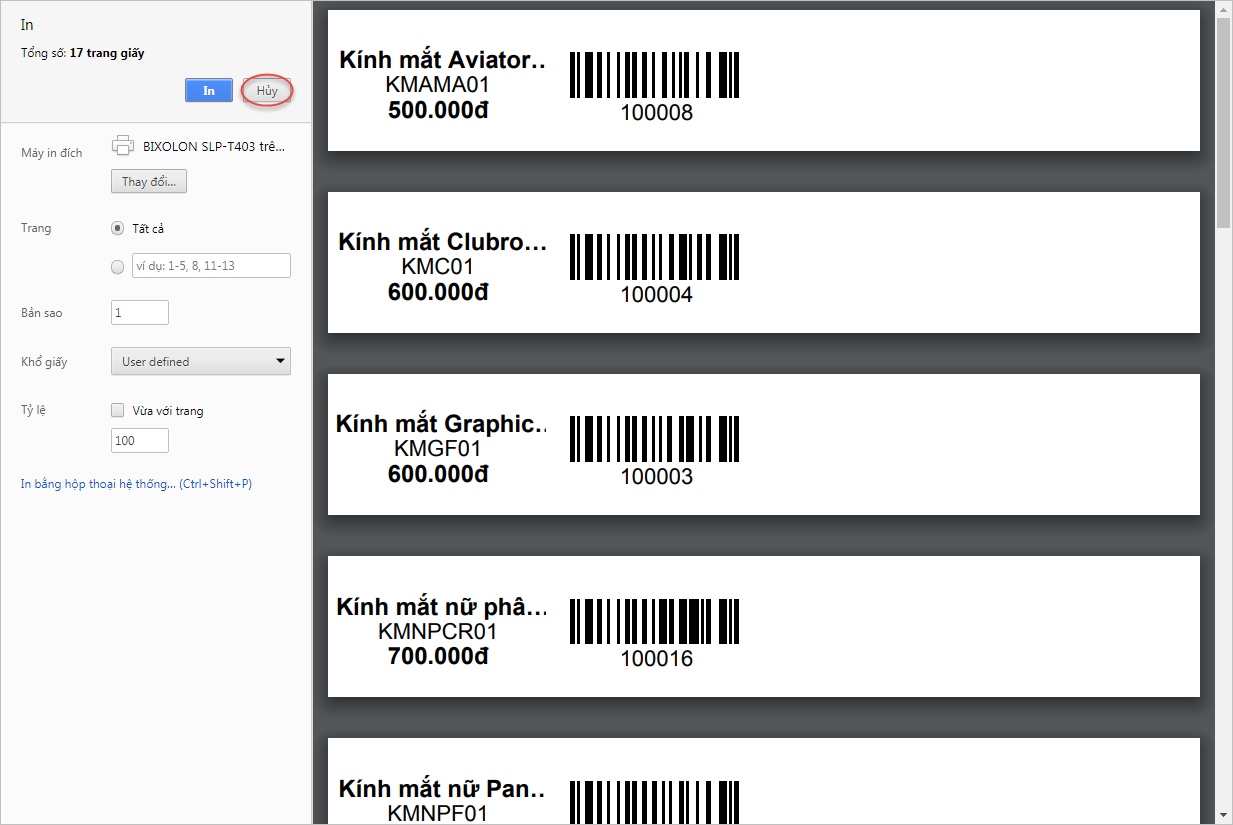Click the Tỷ lệ scale value field
This screenshot has height=825, width=1233.
140,441
